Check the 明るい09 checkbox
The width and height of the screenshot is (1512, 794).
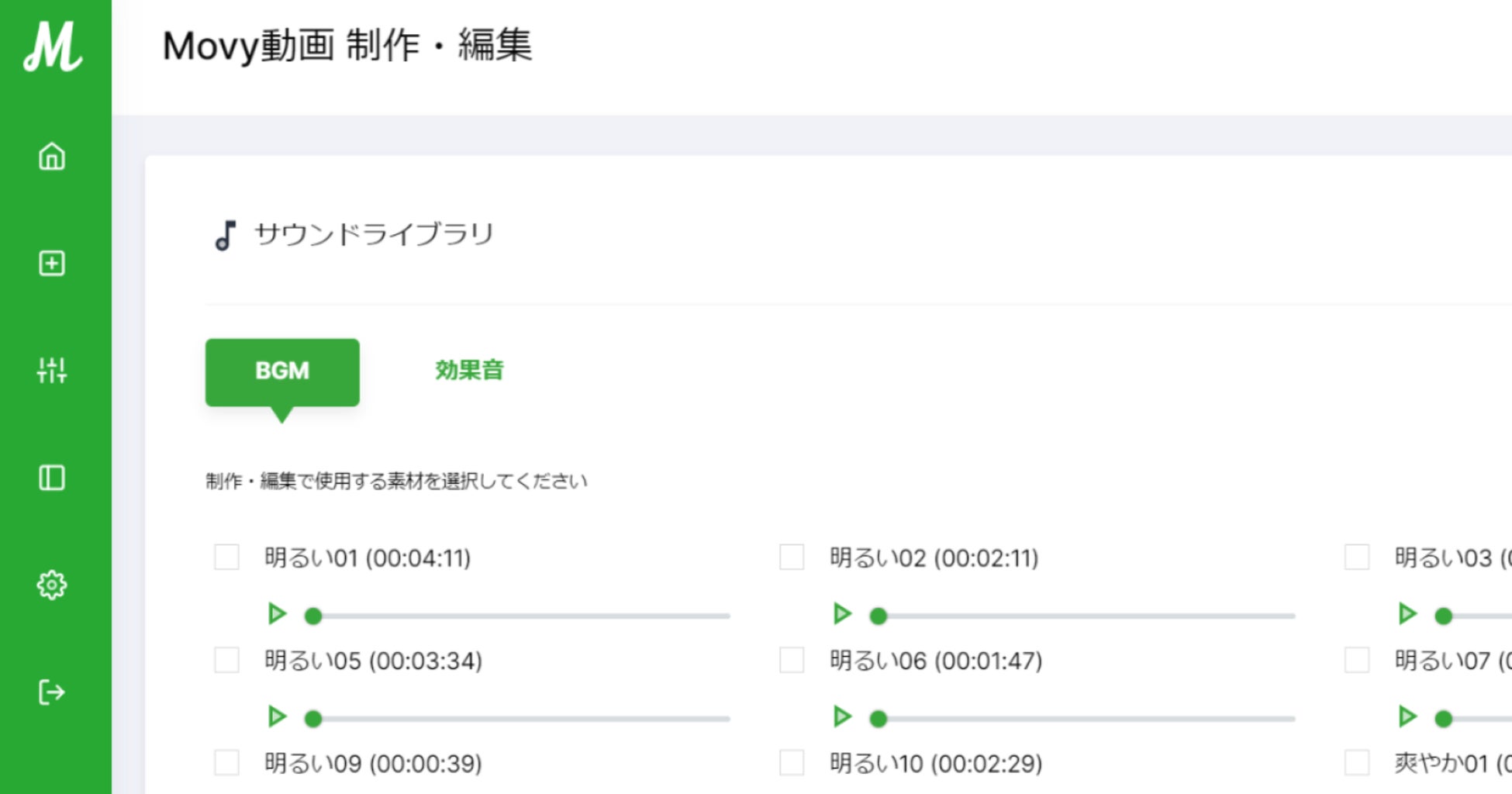pos(226,762)
